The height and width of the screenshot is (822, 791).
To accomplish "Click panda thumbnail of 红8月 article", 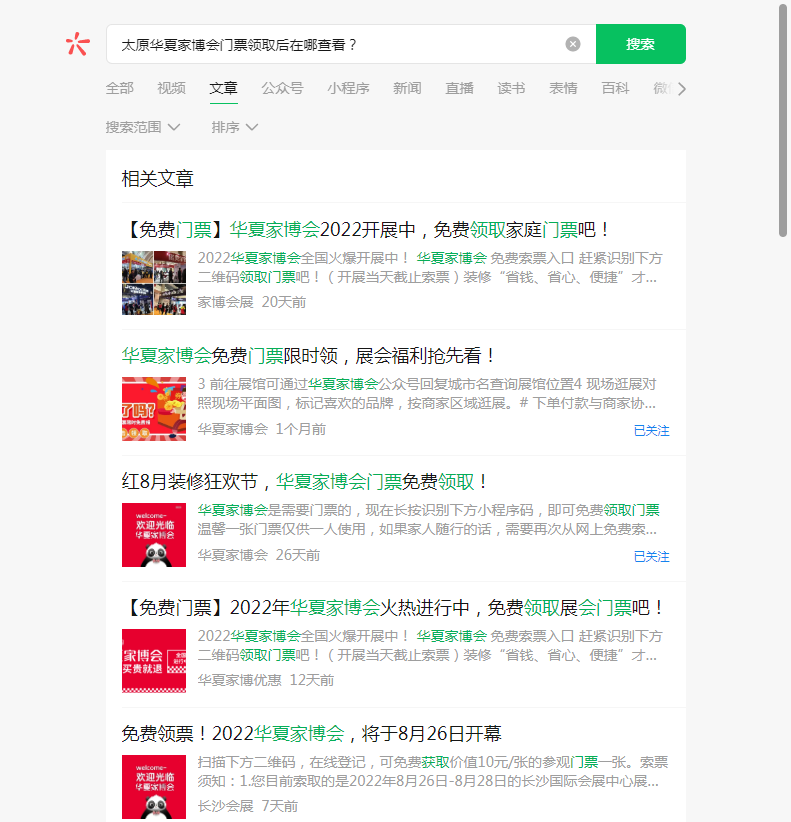I will coord(154,535).
